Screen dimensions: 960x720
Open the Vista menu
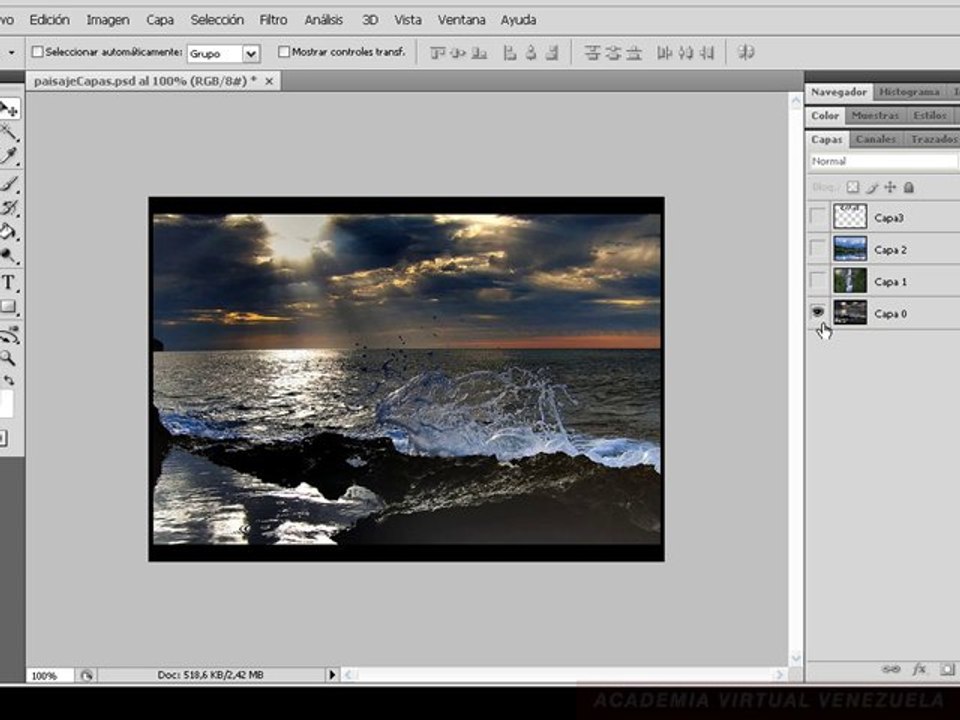tap(408, 20)
